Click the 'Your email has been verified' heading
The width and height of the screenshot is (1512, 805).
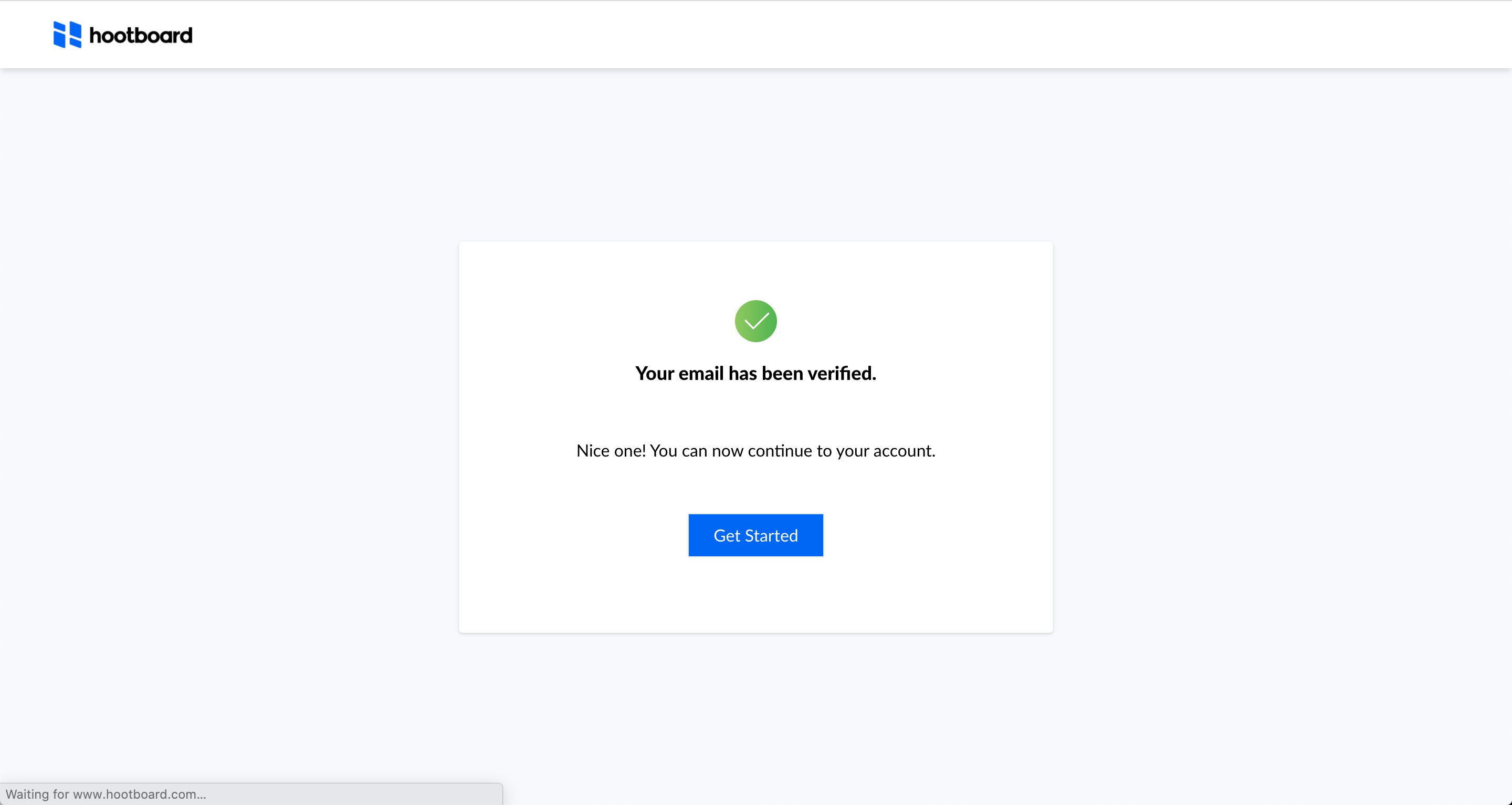[x=755, y=373]
